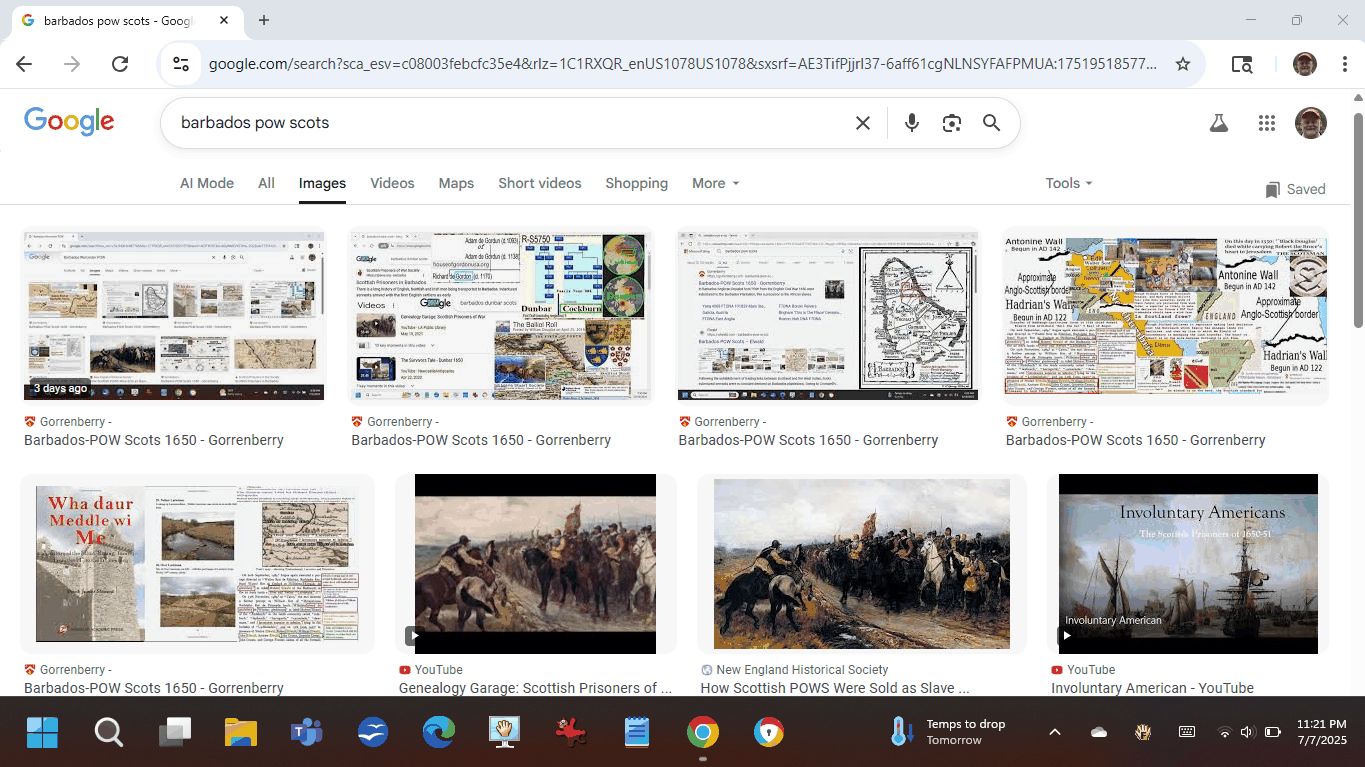Open File Explorer from taskbar

click(x=241, y=733)
